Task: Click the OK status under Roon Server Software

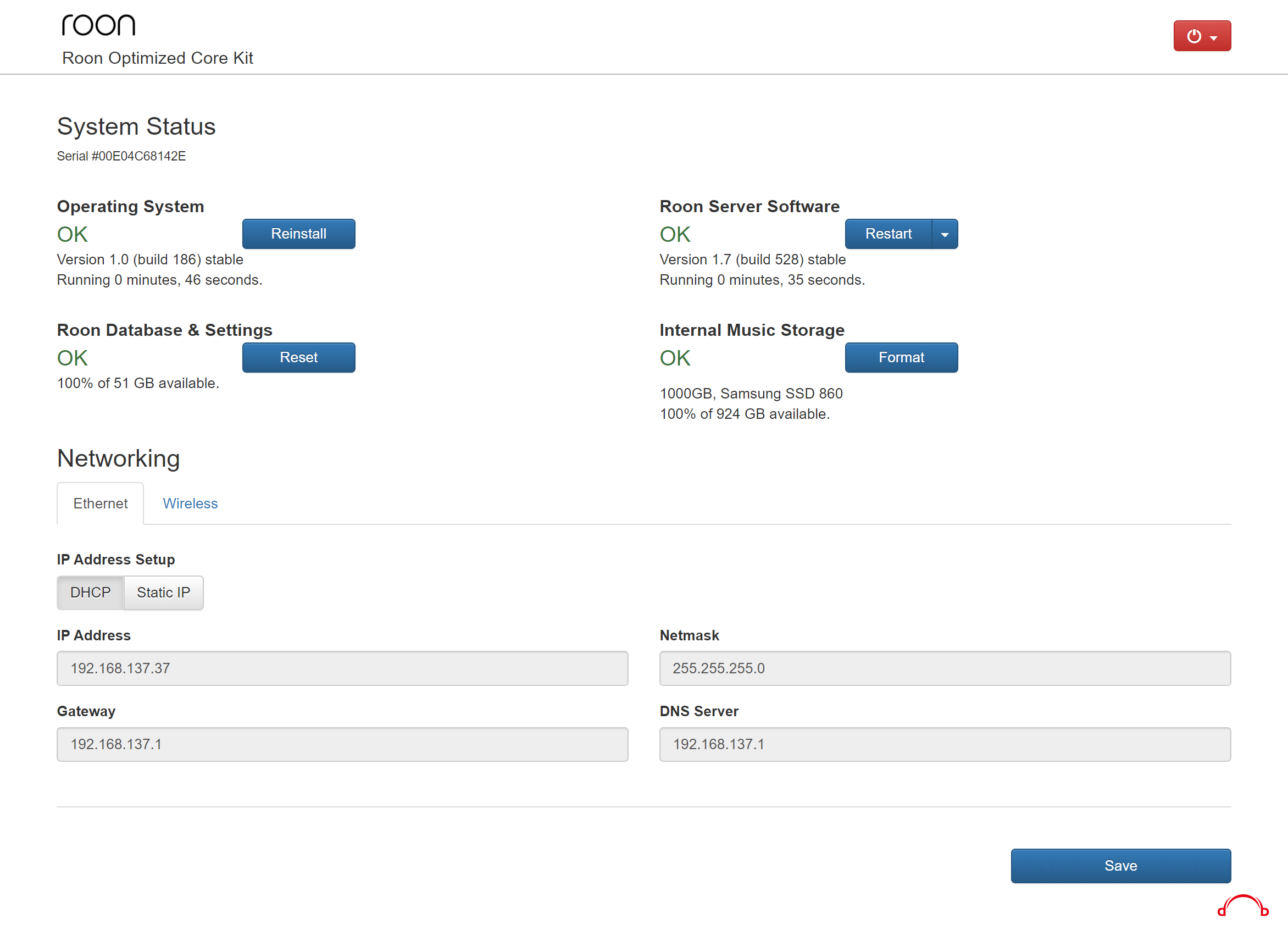Action: click(675, 234)
